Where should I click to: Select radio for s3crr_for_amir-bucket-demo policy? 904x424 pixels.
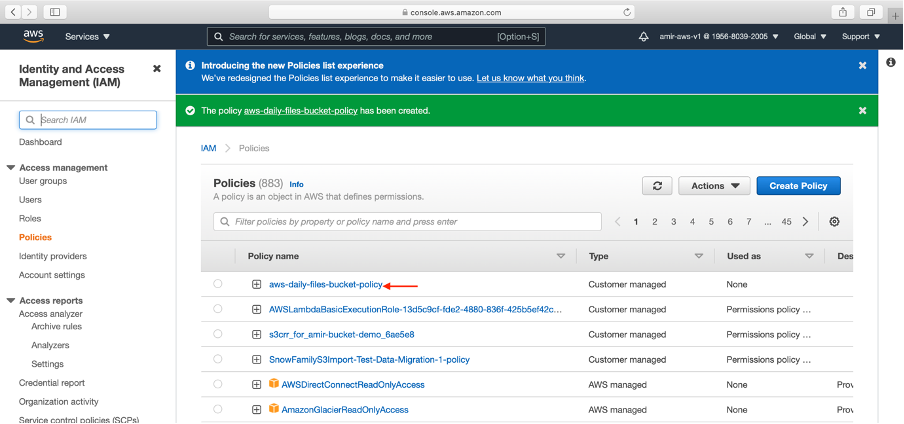tap(217, 333)
